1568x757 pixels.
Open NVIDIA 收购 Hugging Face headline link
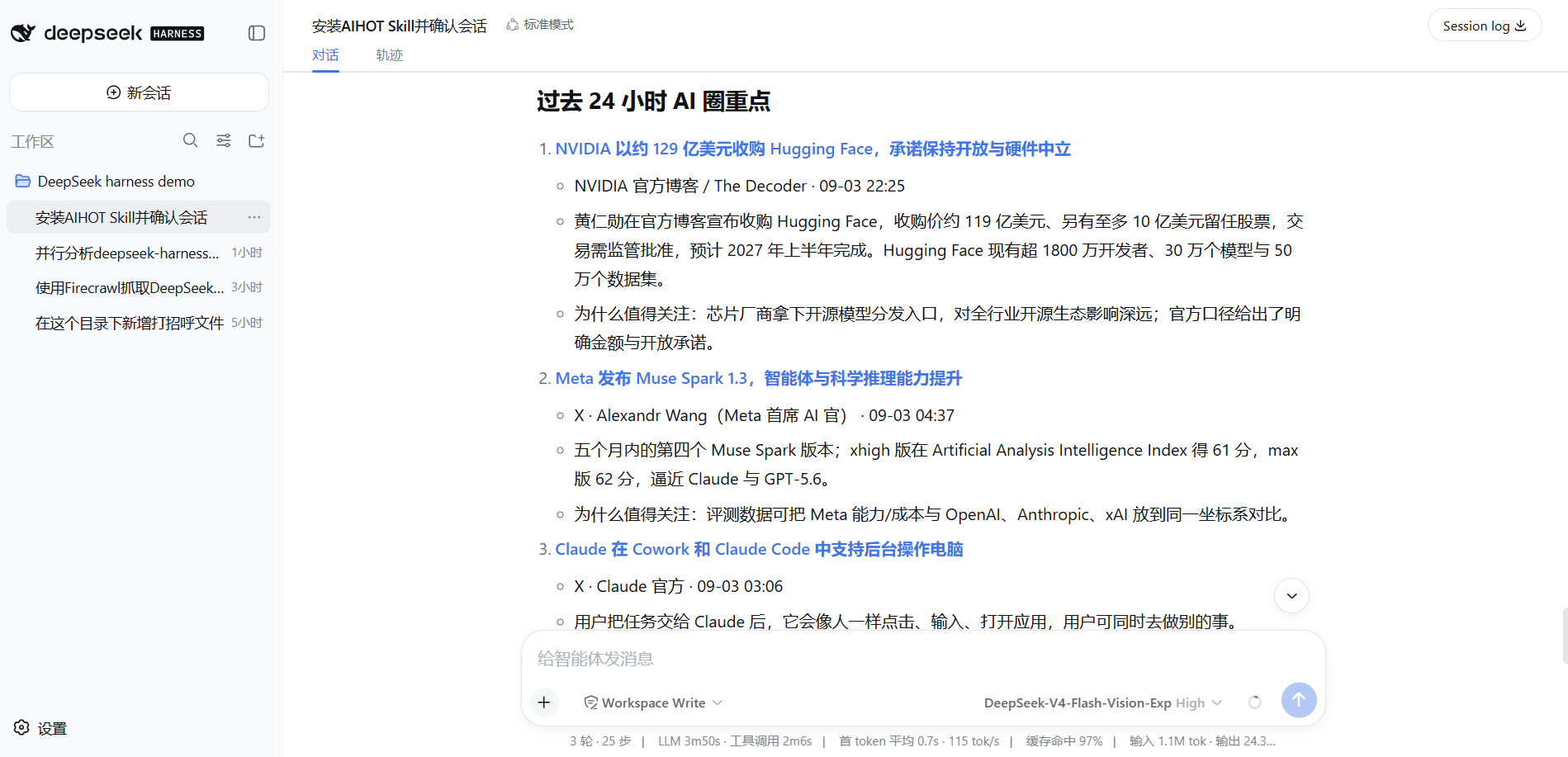[x=812, y=149]
